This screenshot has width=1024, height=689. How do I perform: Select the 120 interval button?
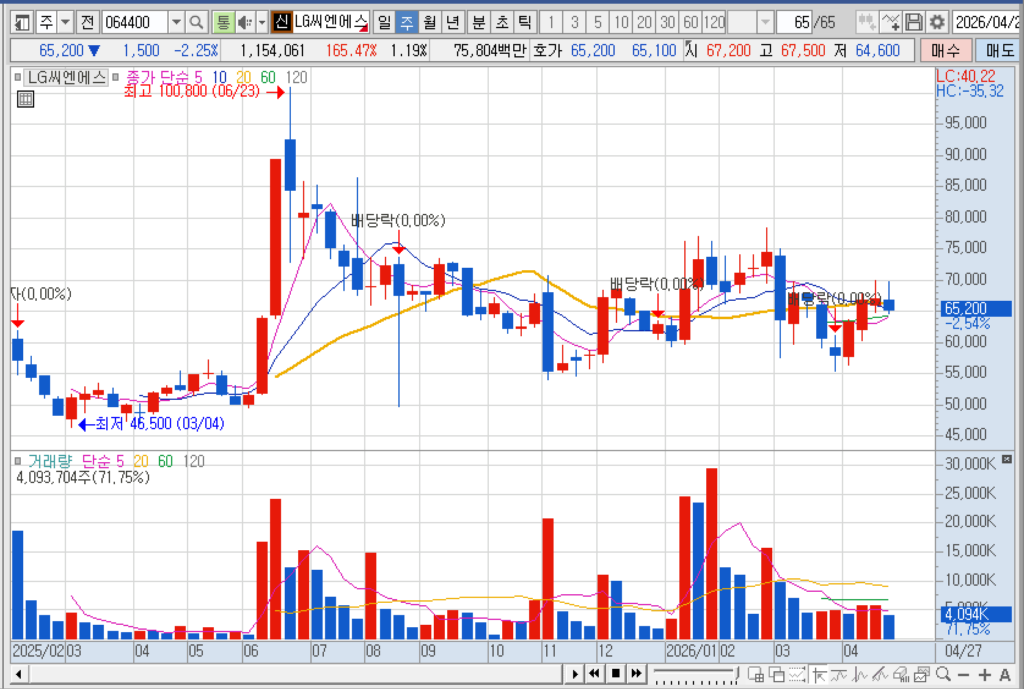coord(714,23)
